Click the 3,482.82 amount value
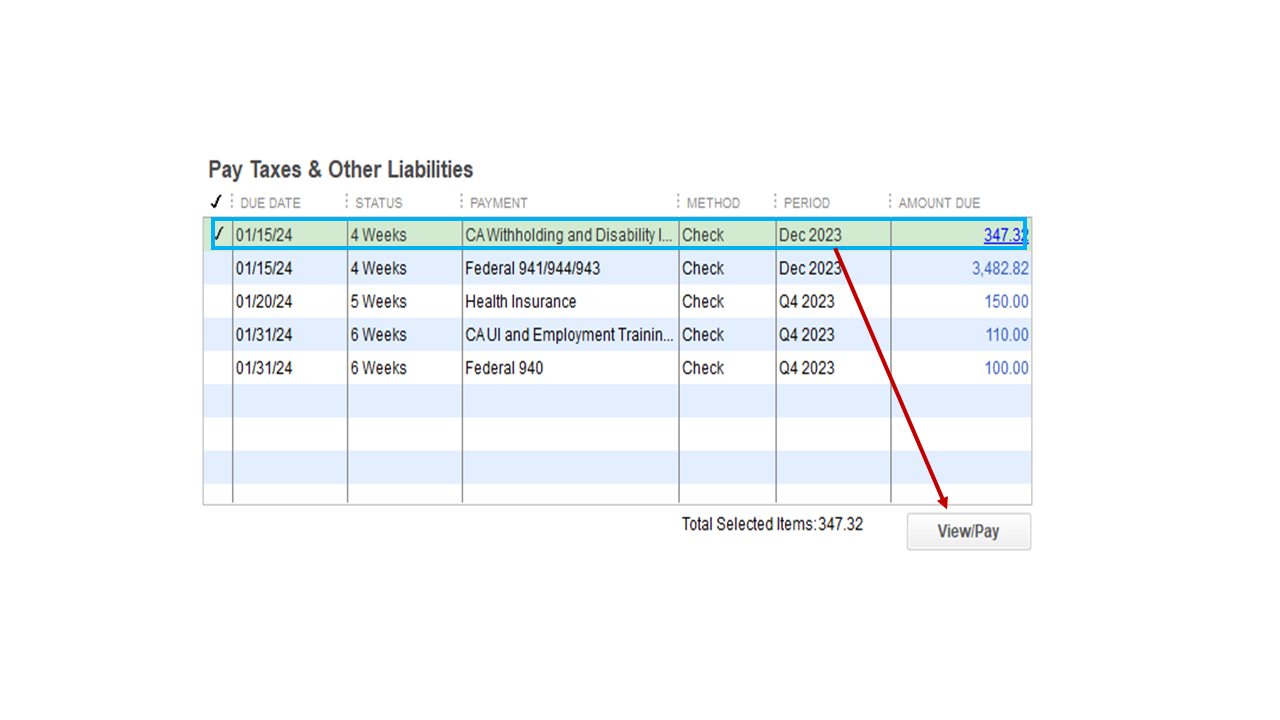This screenshot has height=720, width=1280. pos(1002,268)
